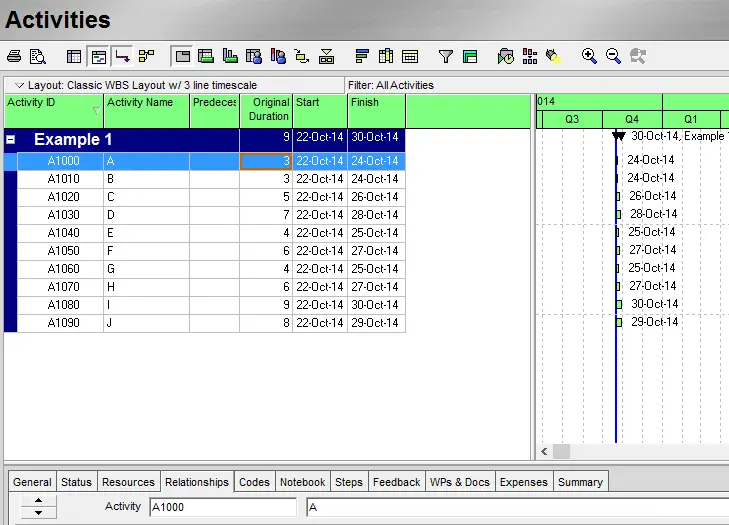The width and height of the screenshot is (729, 525).
Task: Click Activity ID column sort arrow
Action: point(96,111)
